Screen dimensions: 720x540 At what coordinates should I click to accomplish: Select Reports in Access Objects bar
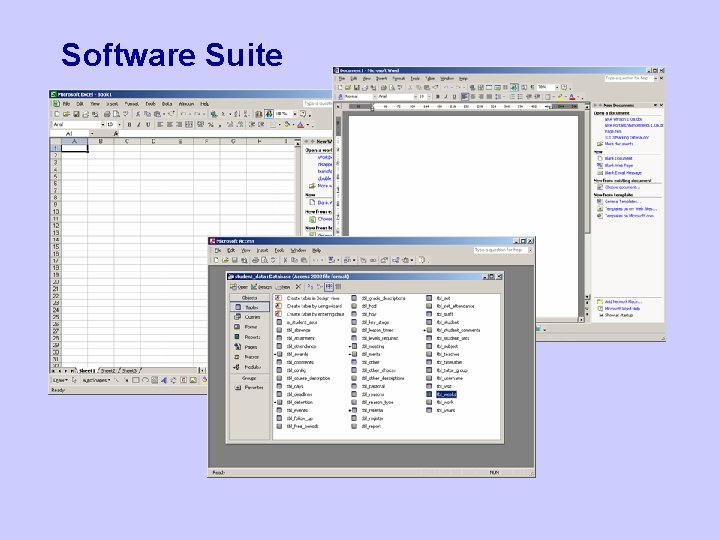[x=249, y=337]
